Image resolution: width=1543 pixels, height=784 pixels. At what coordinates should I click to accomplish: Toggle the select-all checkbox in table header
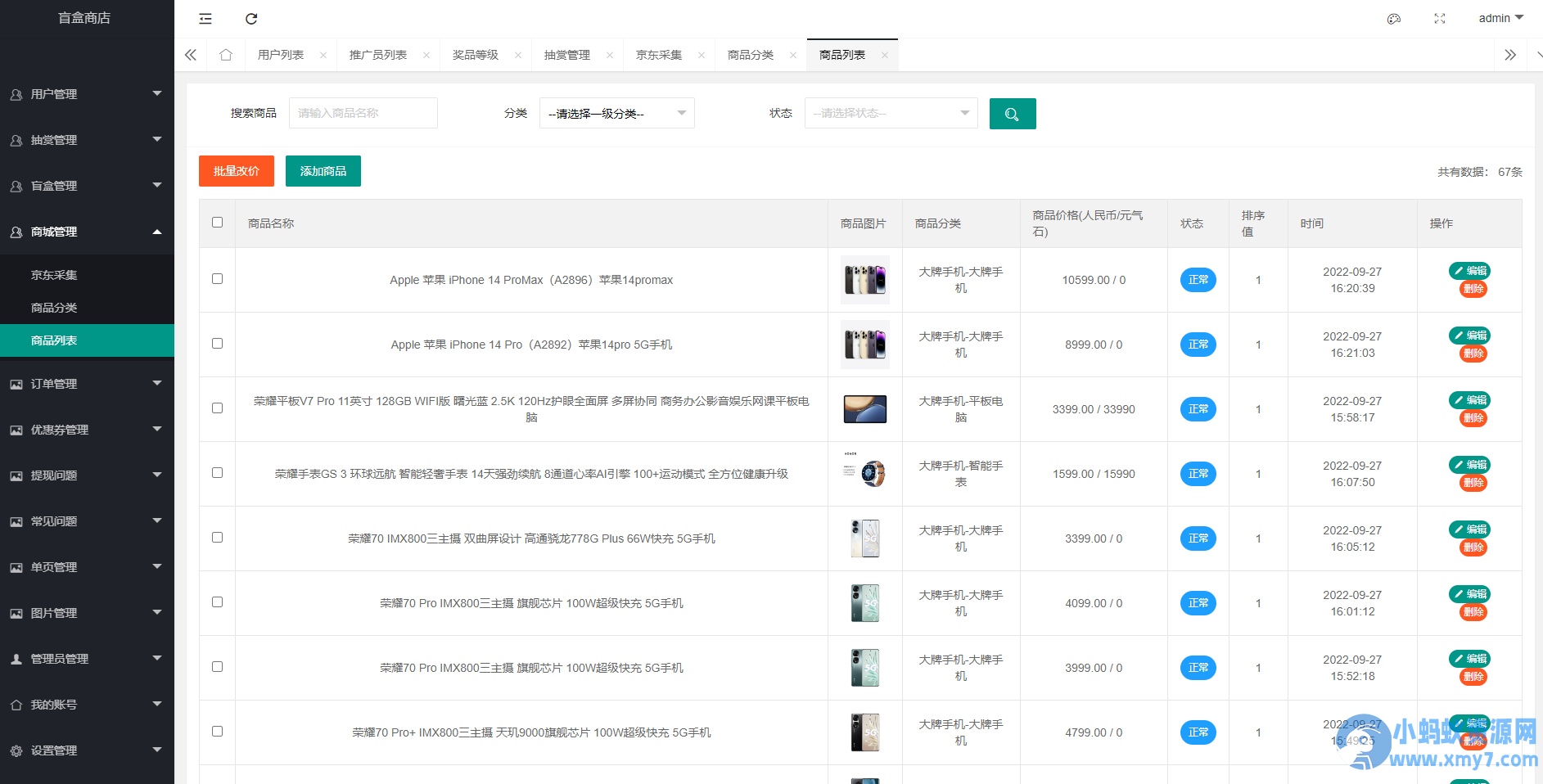point(217,223)
